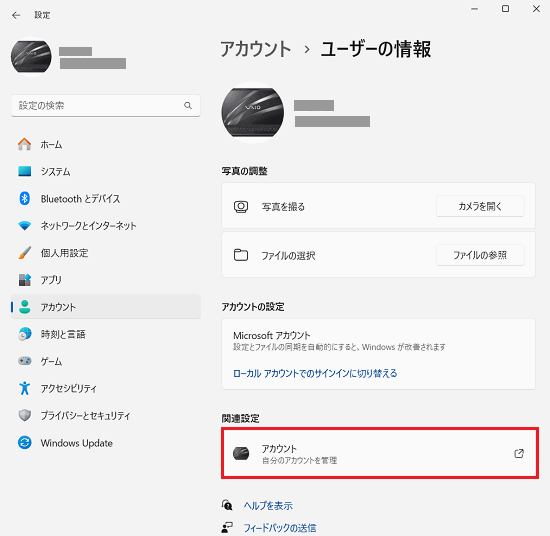550x536 pixels.
Task: Click the アカウント person icon in sidebar
Action: 25,307
